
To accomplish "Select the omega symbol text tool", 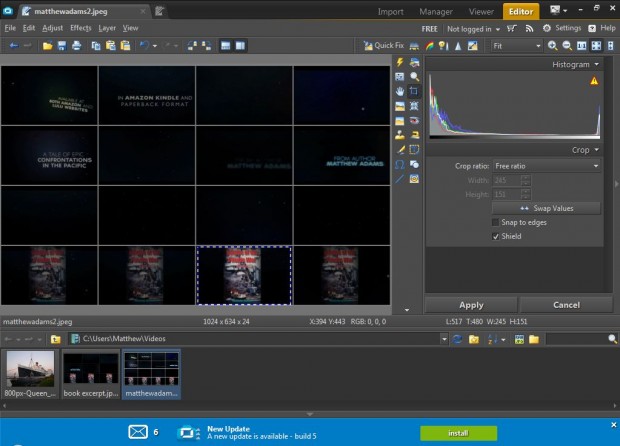I will point(400,164).
